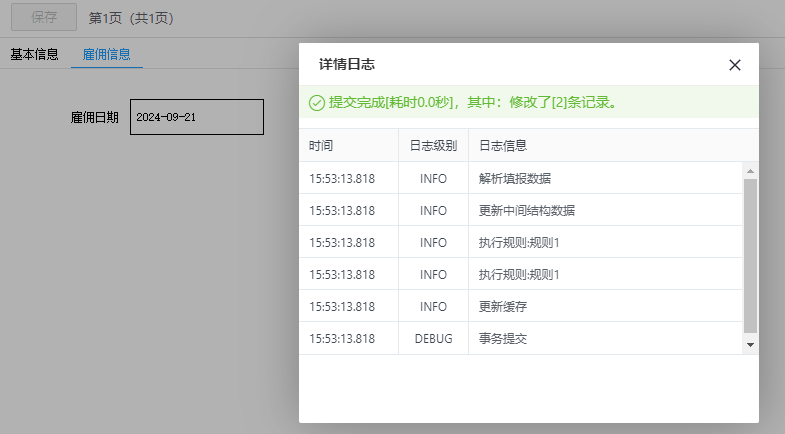Viewport: 785px width, 434px height.
Task: Close the 详情日志 dialog
Action: tap(735, 65)
